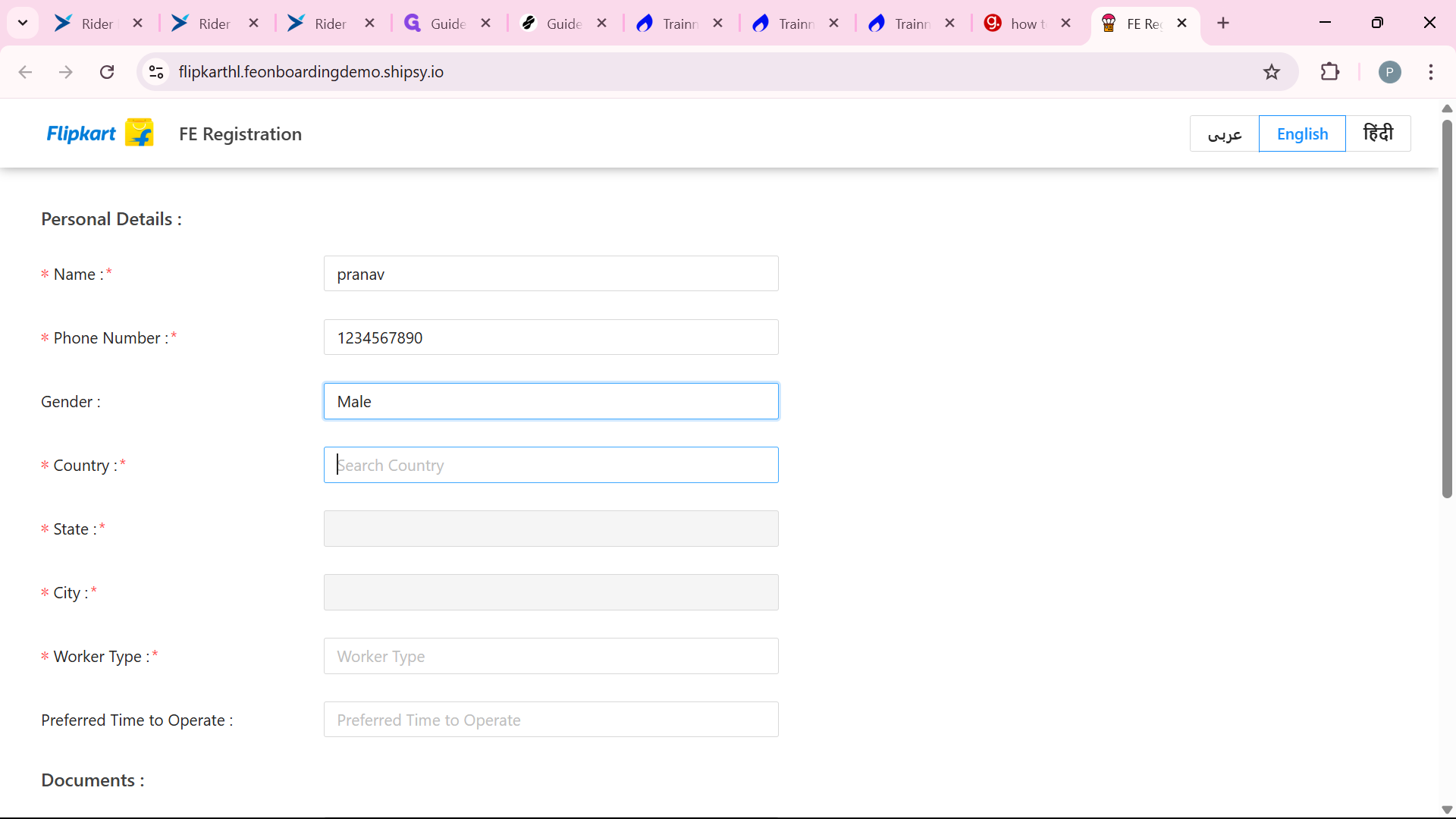Click the 'Name :' label
1456x819 pixels.
(78, 275)
